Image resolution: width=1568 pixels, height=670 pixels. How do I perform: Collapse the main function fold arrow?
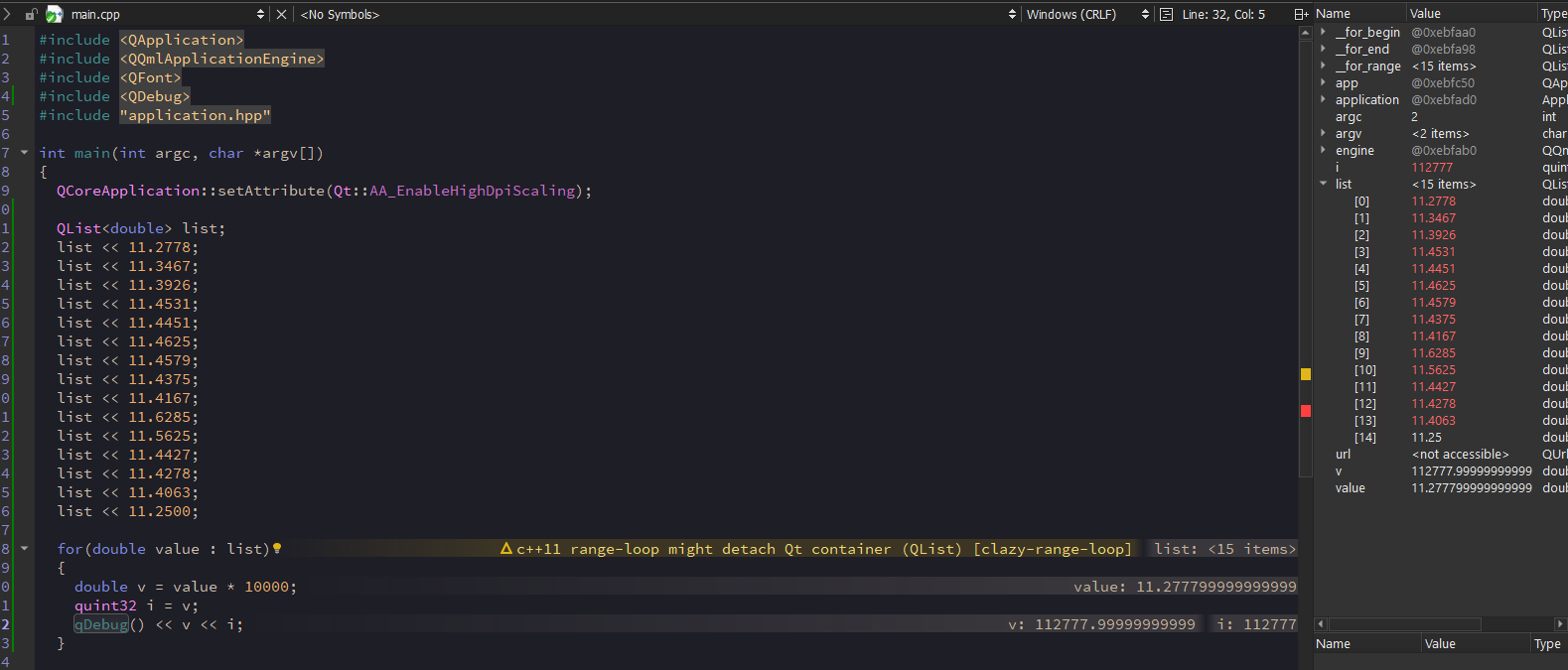pyautogui.click(x=25, y=153)
